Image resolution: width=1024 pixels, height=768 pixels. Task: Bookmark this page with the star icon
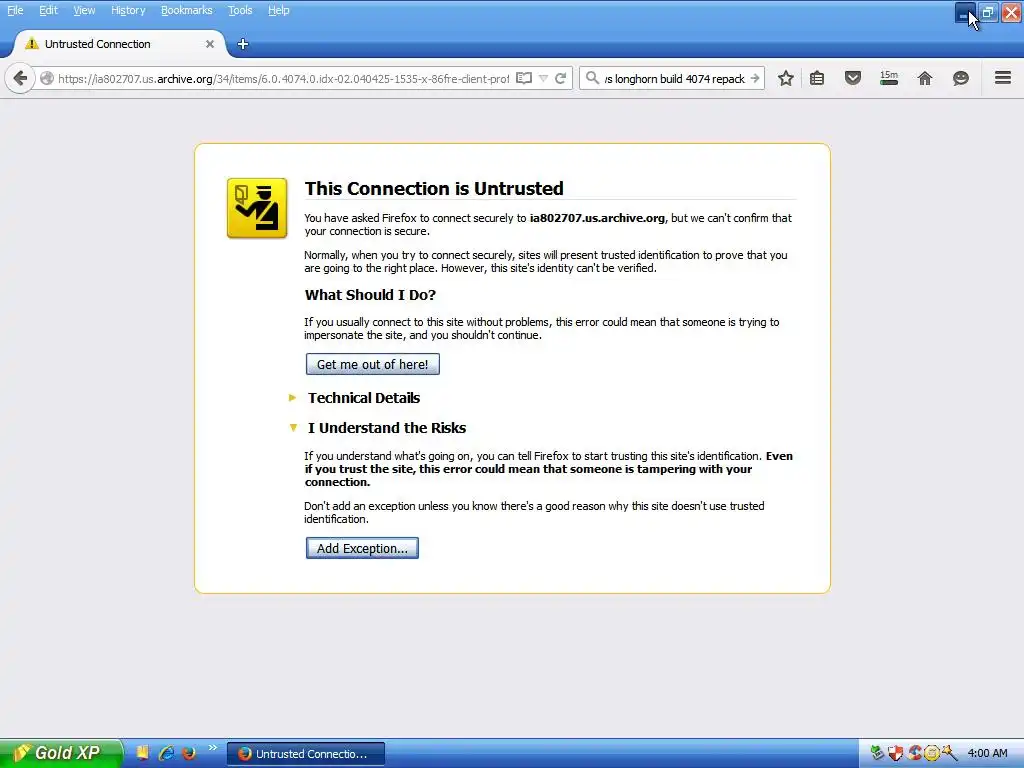click(786, 78)
